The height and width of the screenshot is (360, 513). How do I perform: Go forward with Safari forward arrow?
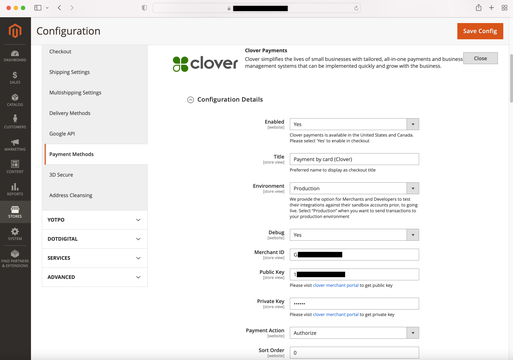pos(72,8)
